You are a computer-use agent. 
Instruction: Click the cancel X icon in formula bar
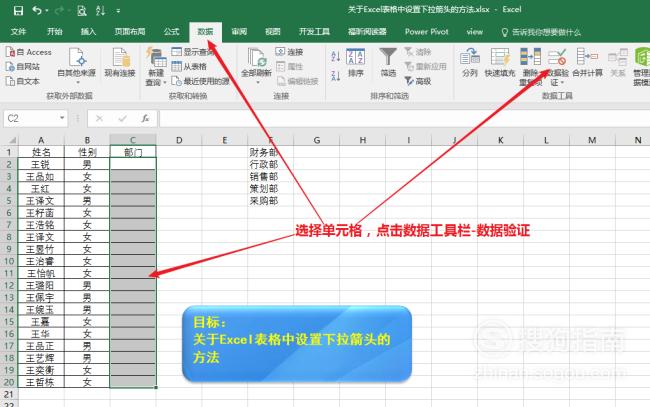(x=99, y=119)
